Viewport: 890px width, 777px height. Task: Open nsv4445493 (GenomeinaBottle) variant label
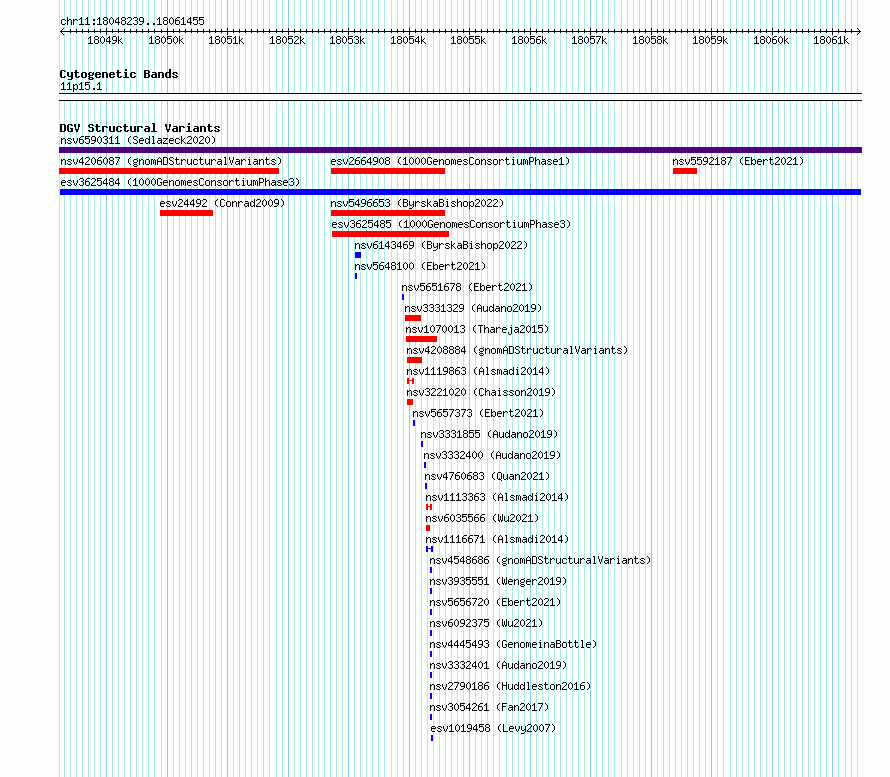tap(513, 644)
